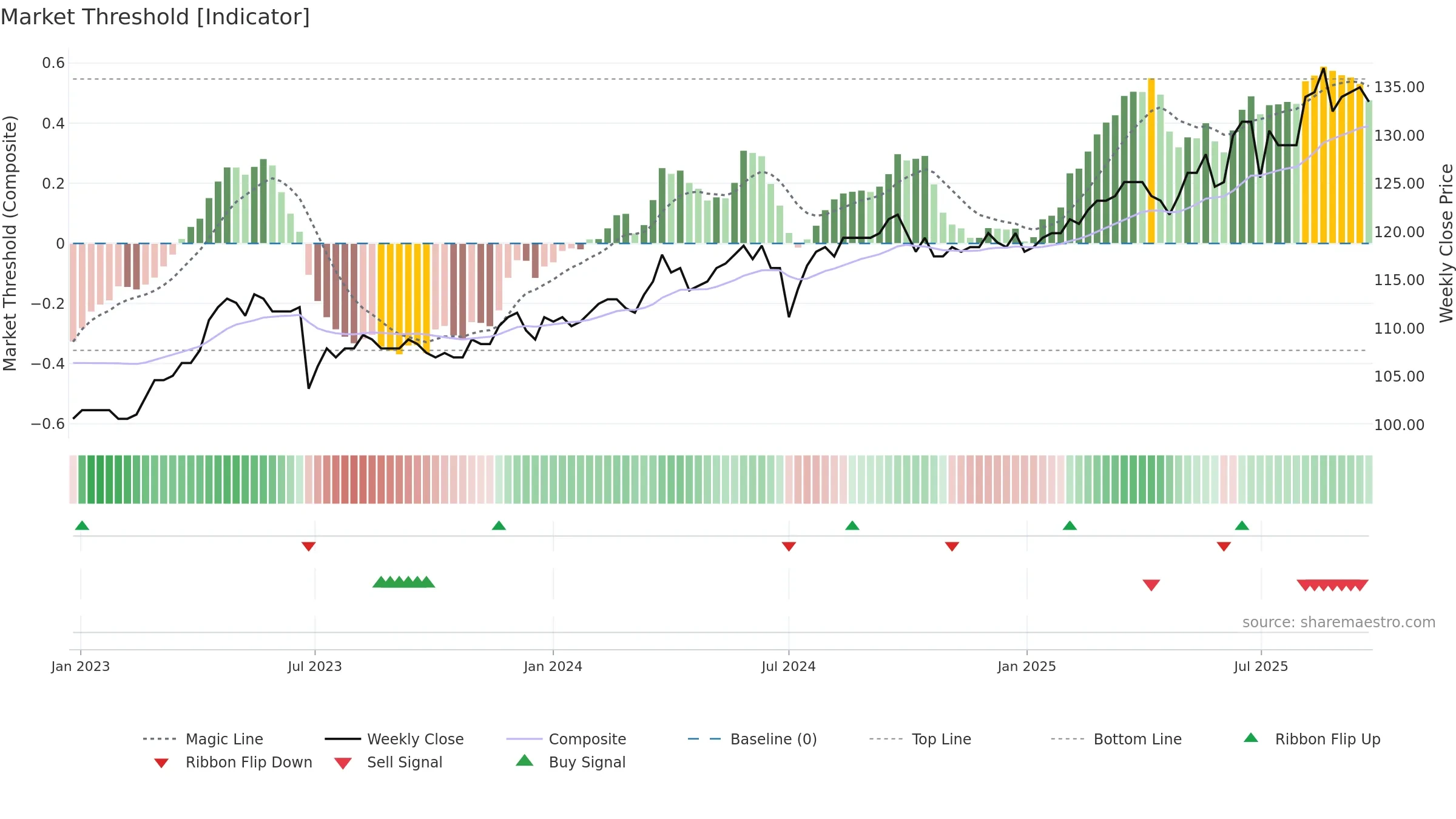Toggle the Weekly Close legend entry
Viewport: 1456px width, 819px height.
pos(394,739)
